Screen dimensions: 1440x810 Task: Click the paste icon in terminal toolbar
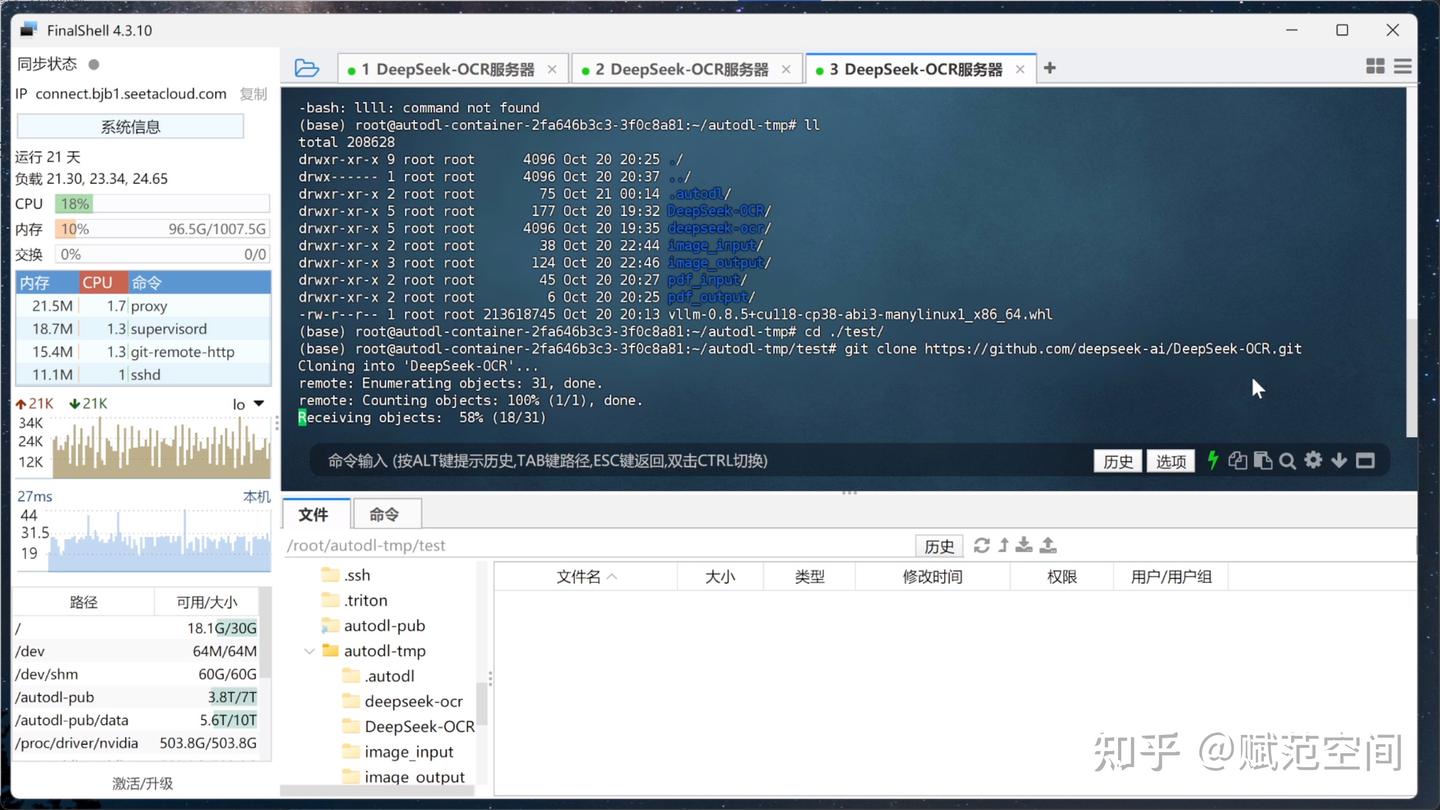tap(1263, 460)
